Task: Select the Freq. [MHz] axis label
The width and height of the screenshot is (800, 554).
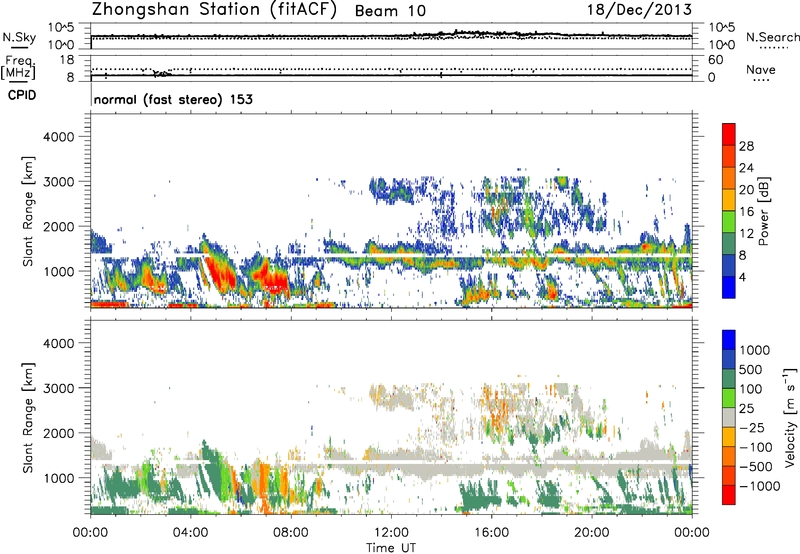Action: [18, 67]
